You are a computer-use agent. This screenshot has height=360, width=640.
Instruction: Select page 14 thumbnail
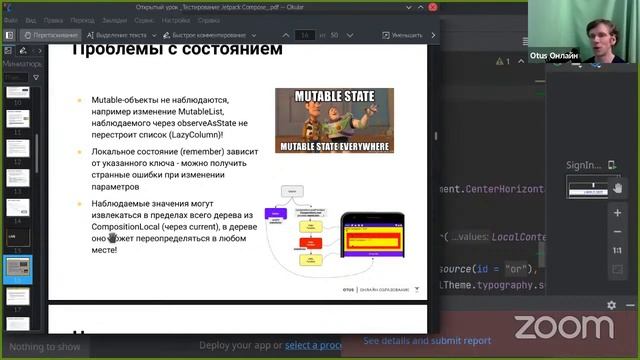point(18,207)
